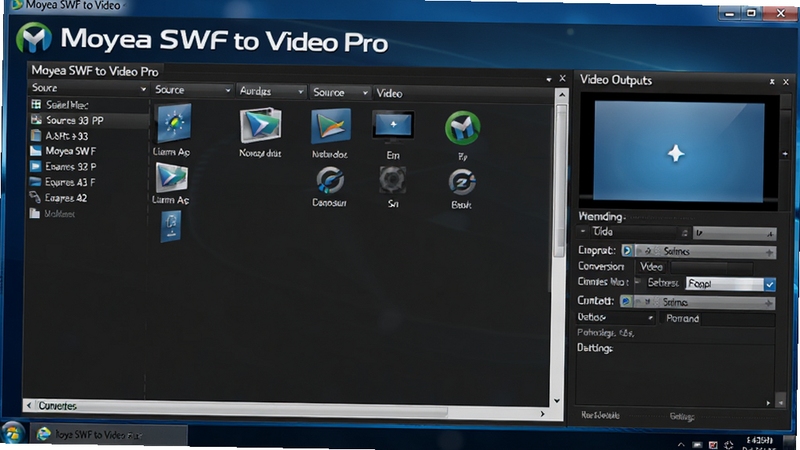Click the minus icon before Tlde
Image resolution: width=800 pixels, height=450 pixels.
point(583,231)
